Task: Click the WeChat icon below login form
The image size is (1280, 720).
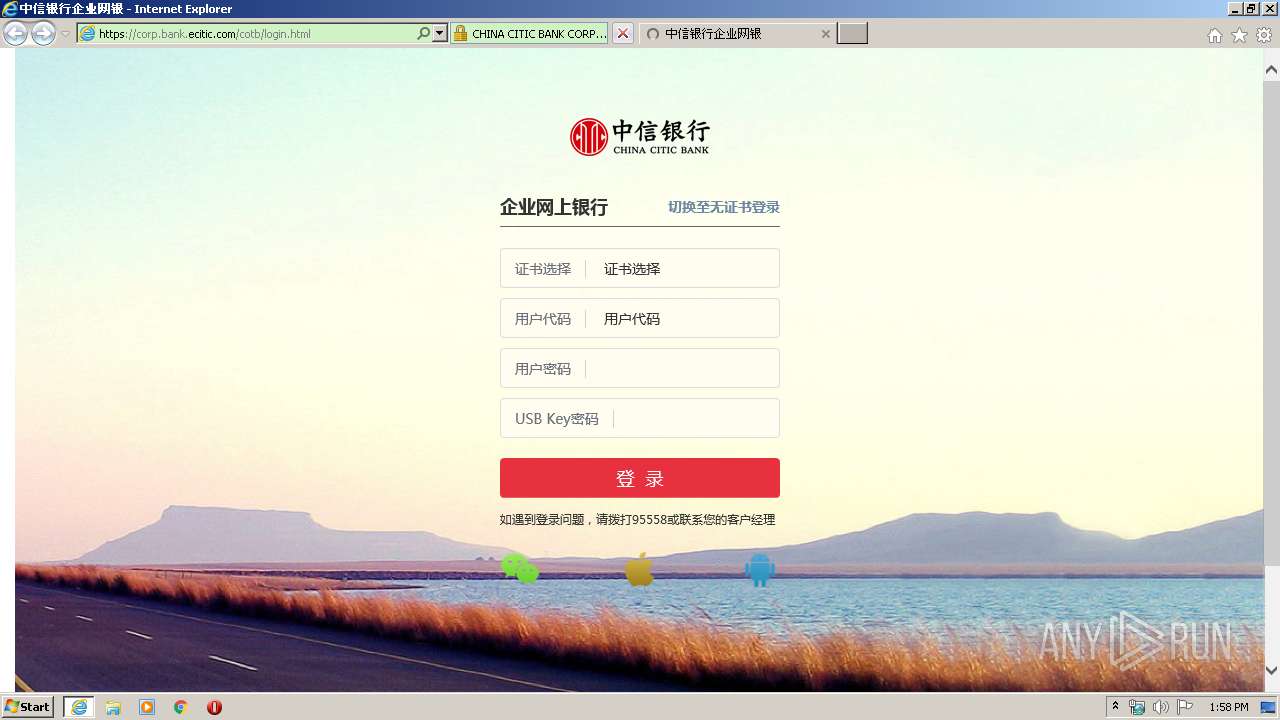Action: click(519, 569)
